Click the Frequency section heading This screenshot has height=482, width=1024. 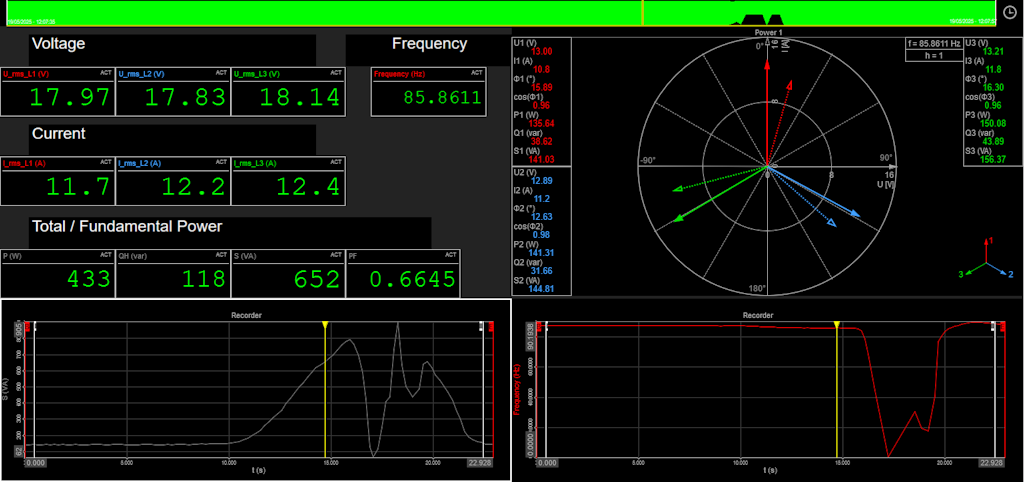(x=430, y=44)
